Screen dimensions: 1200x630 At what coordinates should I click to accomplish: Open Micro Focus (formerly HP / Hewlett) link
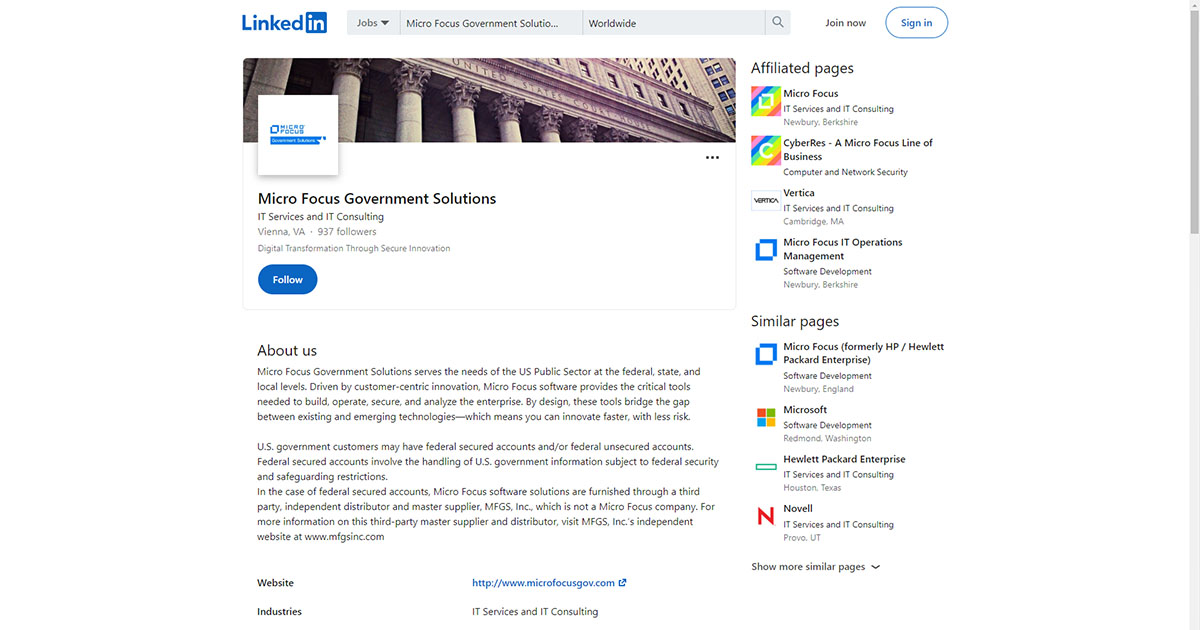click(x=863, y=353)
